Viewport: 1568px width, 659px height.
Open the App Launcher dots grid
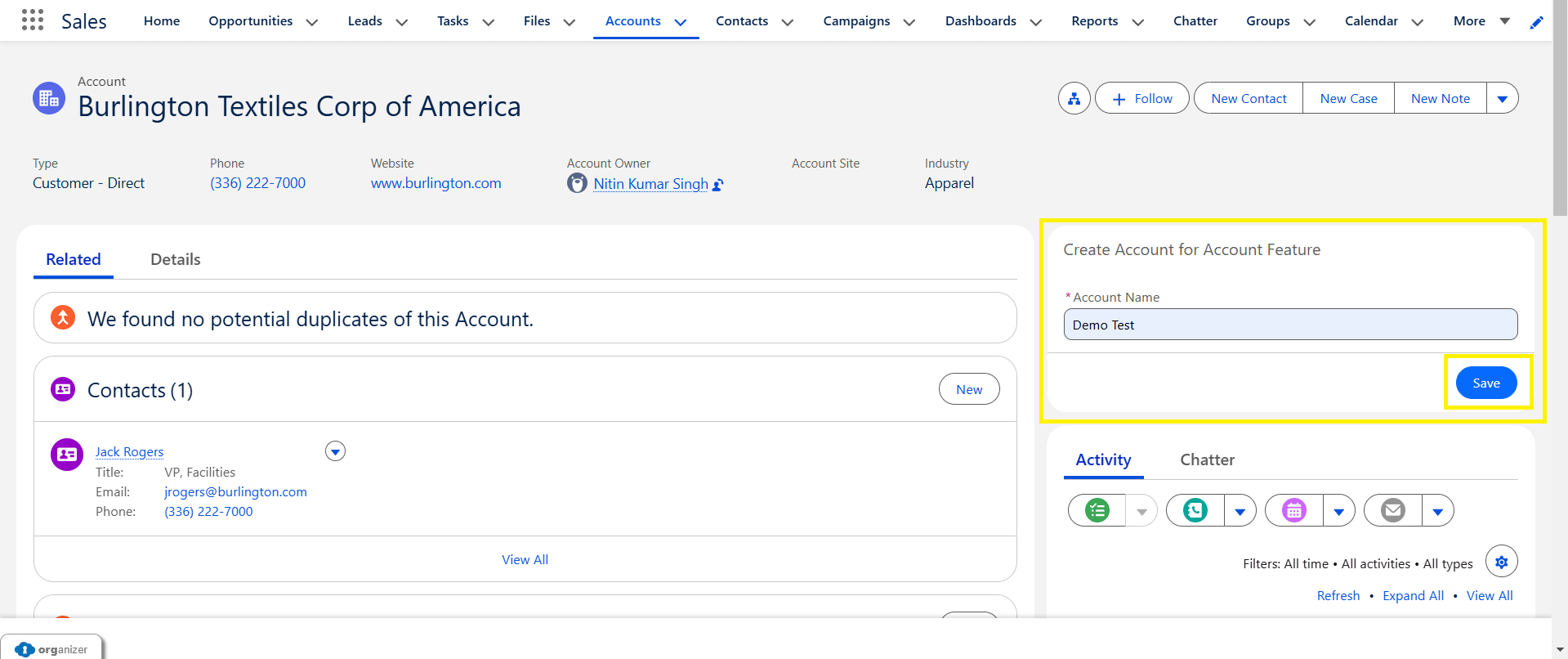[x=33, y=20]
